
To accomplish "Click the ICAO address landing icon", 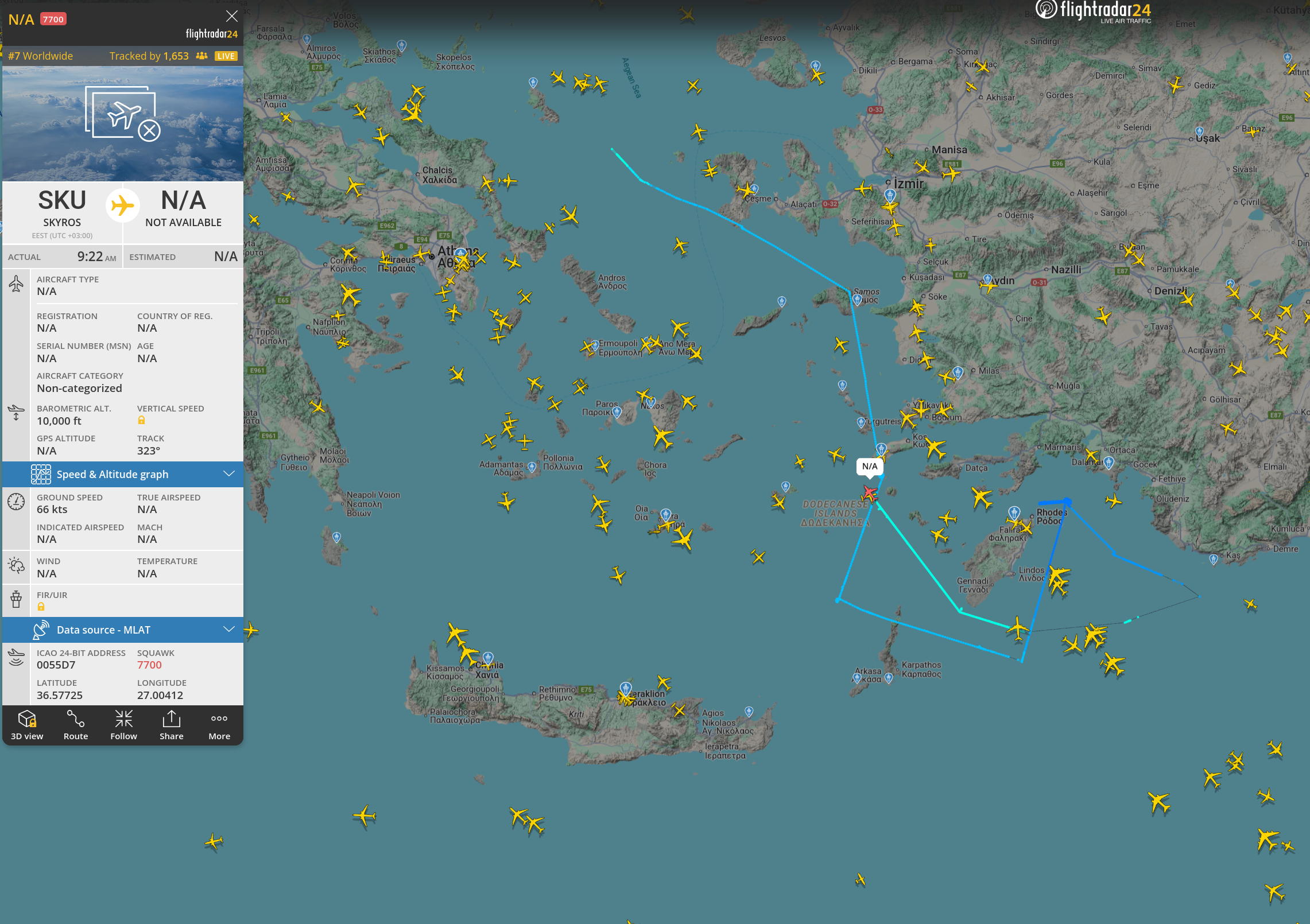I will point(16,657).
